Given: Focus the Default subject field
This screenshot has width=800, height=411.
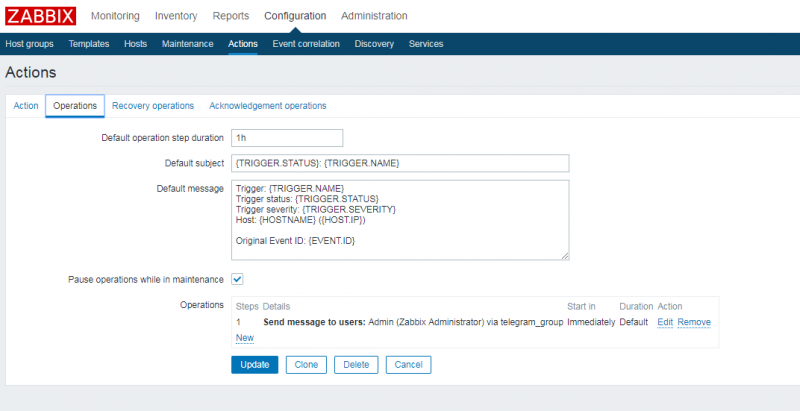Looking at the screenshot, I should tap(400, 163).
